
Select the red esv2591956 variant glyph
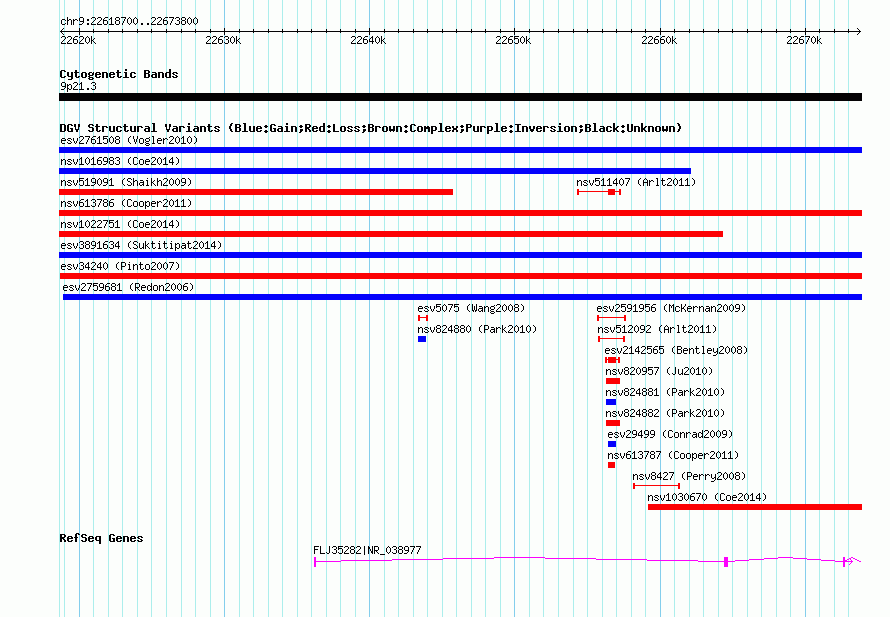click(611, 318)
